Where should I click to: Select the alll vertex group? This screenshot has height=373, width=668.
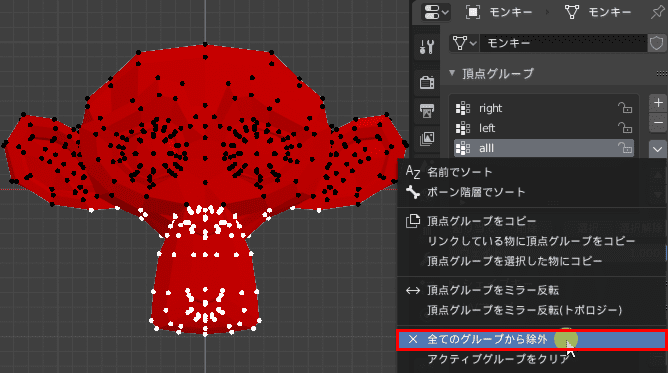[544, 148]
